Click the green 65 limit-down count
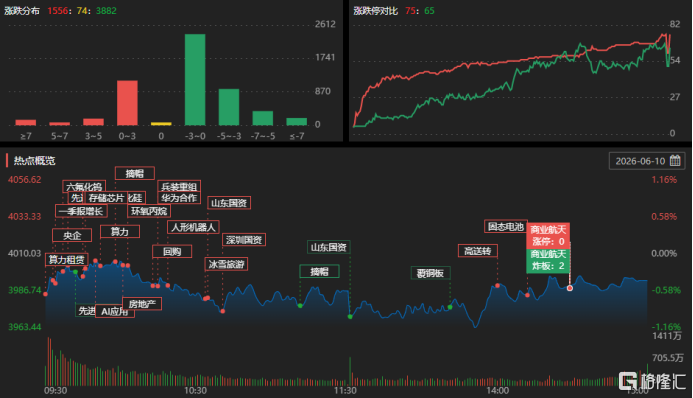The height and width of the screenshot is (398, 693). pyautogui.click(x=430, y=11)
